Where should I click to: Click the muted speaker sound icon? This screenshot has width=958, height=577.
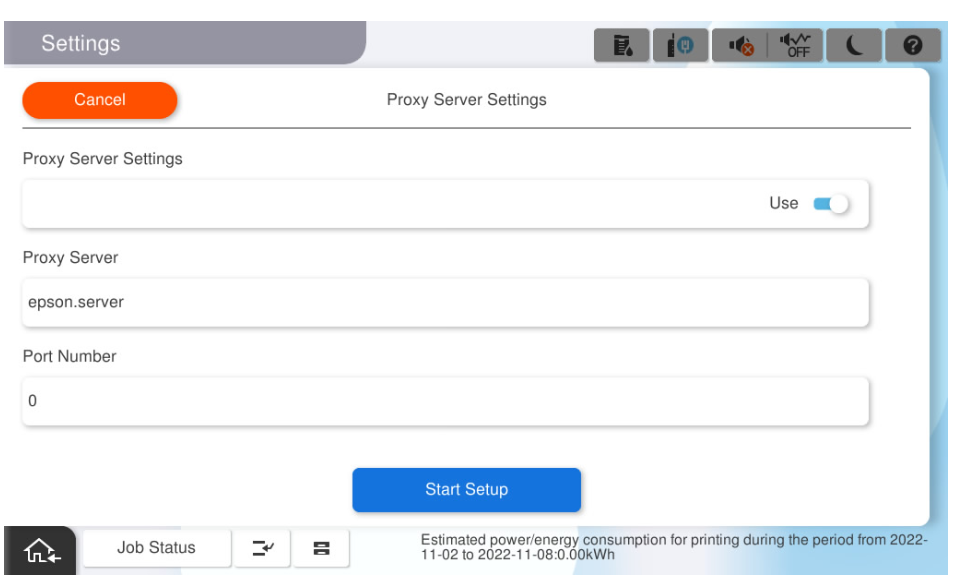pyautogui.click(x=740, y=46)
